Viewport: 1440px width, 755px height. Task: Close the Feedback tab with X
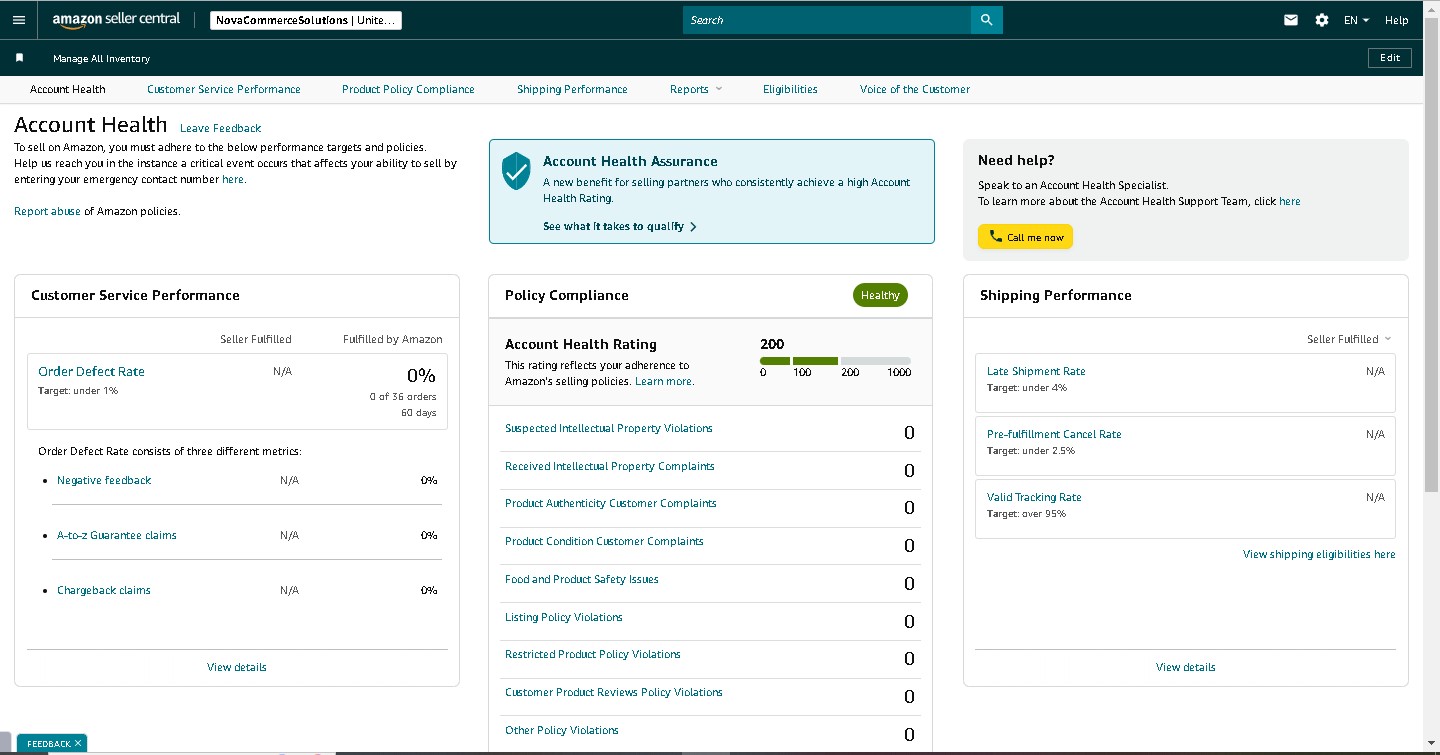pyautogui.click(x=78, y=743)
